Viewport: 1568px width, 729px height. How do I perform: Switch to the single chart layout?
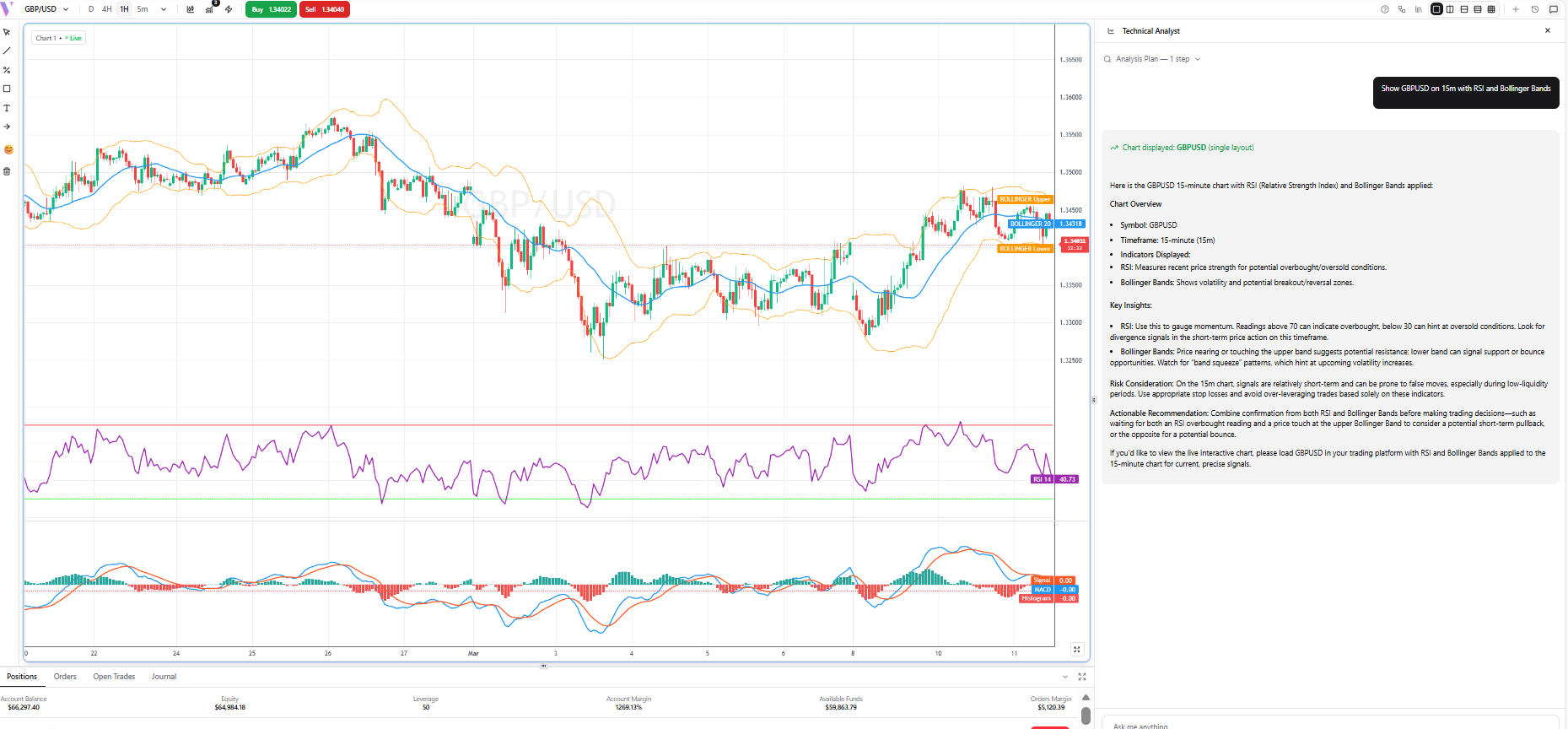point(1436,9)
